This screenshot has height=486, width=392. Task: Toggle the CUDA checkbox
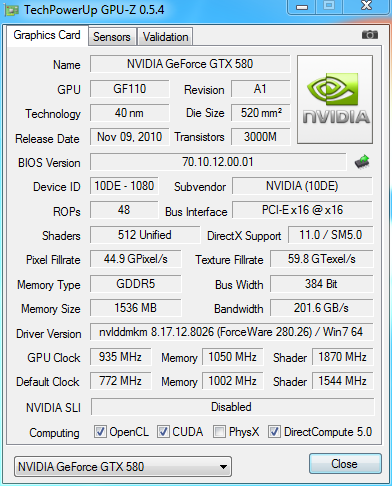[163, 431]
